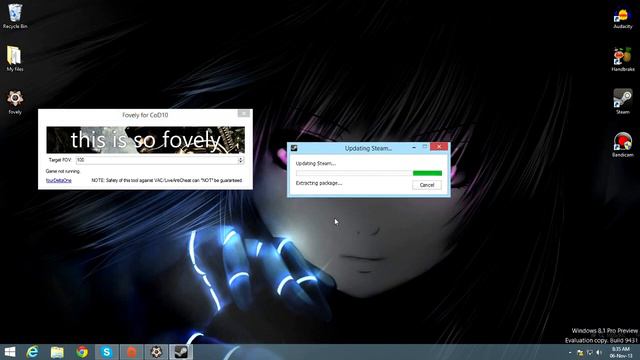Click the 'Target FOV' label
Screen dimensions: 640x360
pos(60,160)
